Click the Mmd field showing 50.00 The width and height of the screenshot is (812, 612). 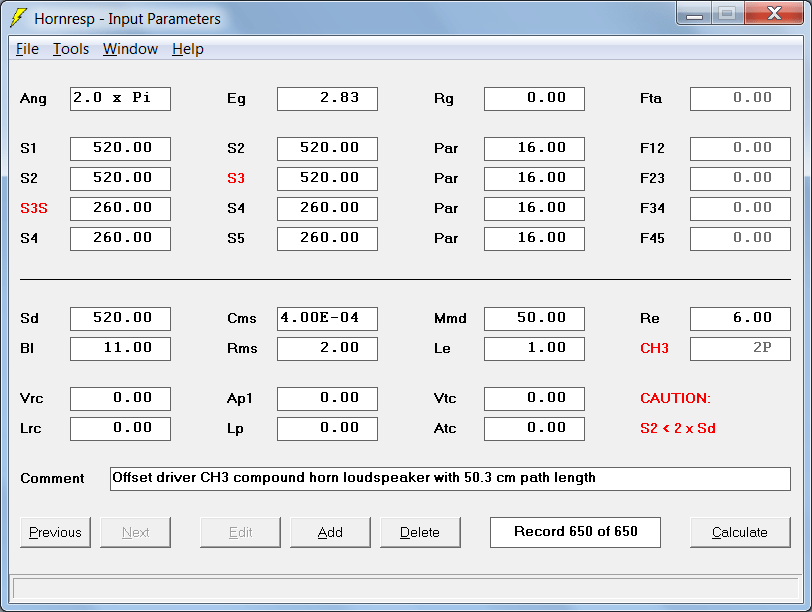tap(534, 318)
